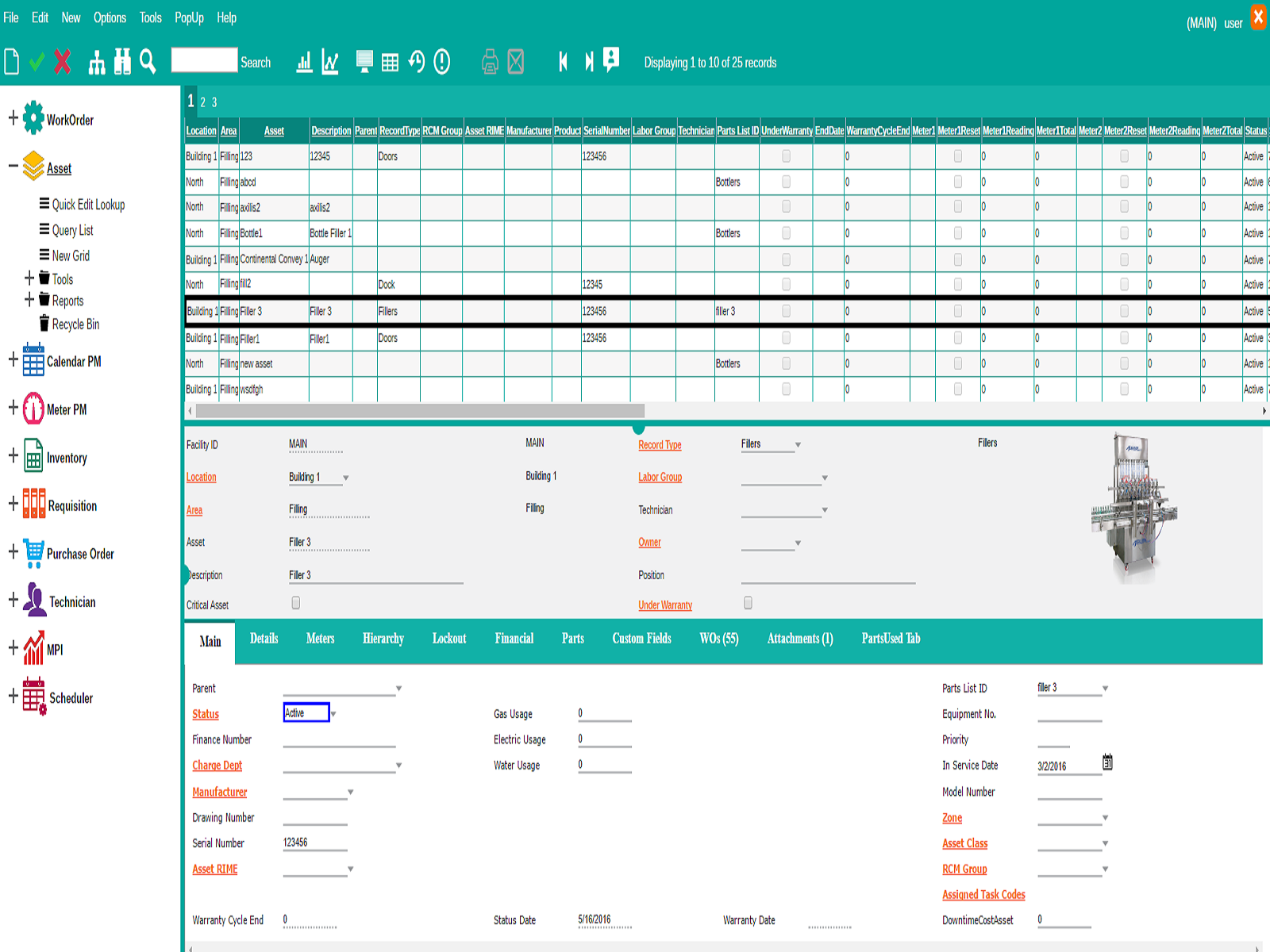Toggle the Critical Asset checkbox
The height and width of the screenshot is (952, 1270).
point(296,603)
